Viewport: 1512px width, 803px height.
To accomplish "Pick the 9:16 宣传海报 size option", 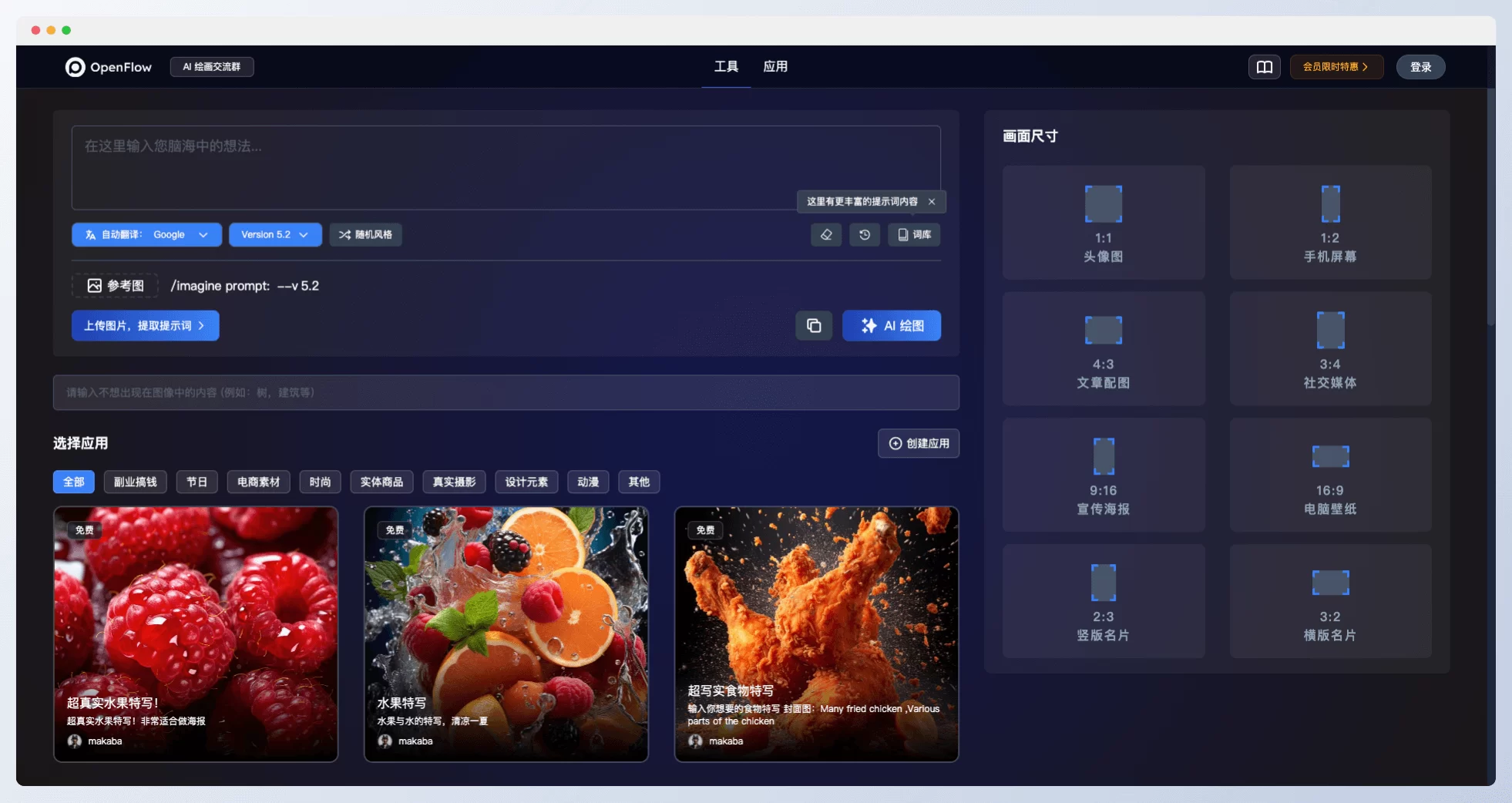I will point(1103,475).
